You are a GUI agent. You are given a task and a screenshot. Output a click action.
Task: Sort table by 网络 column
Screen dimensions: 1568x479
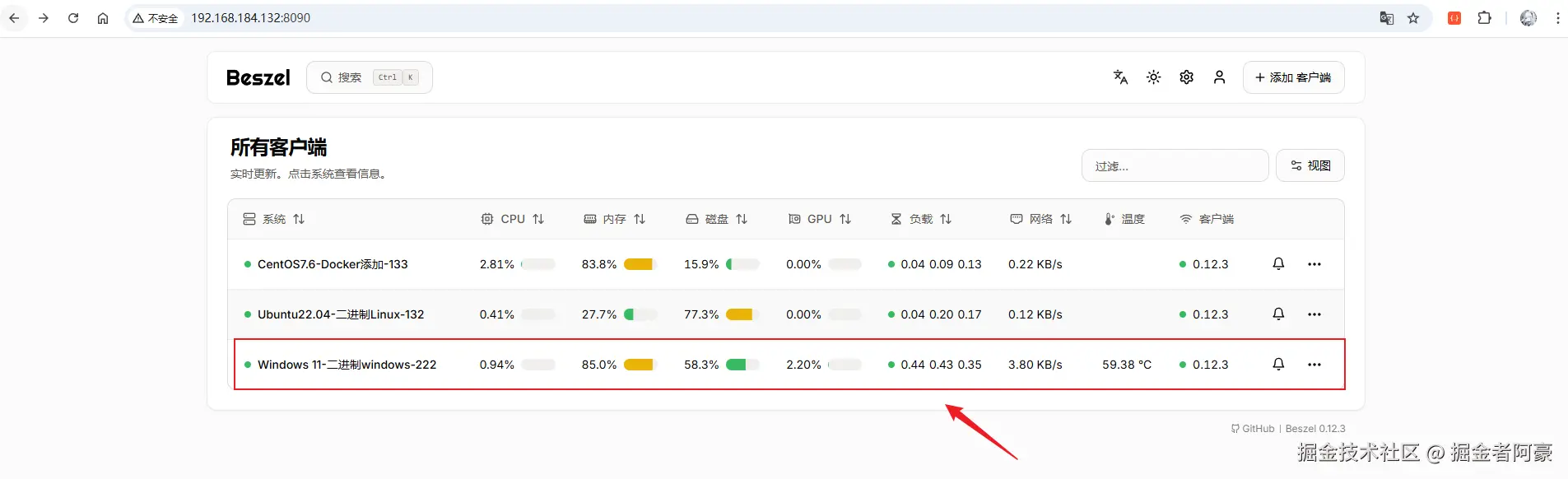coord(1040,219)
